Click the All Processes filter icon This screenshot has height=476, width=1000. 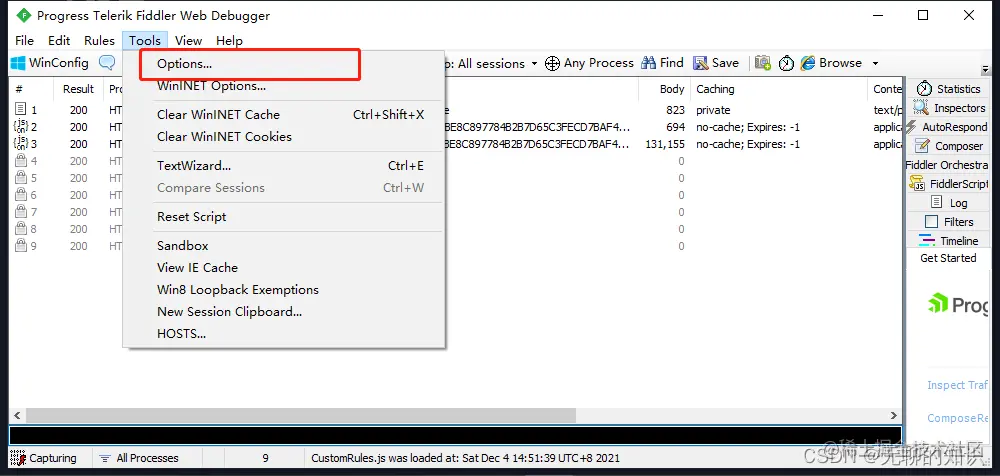(x=105, y=458)
